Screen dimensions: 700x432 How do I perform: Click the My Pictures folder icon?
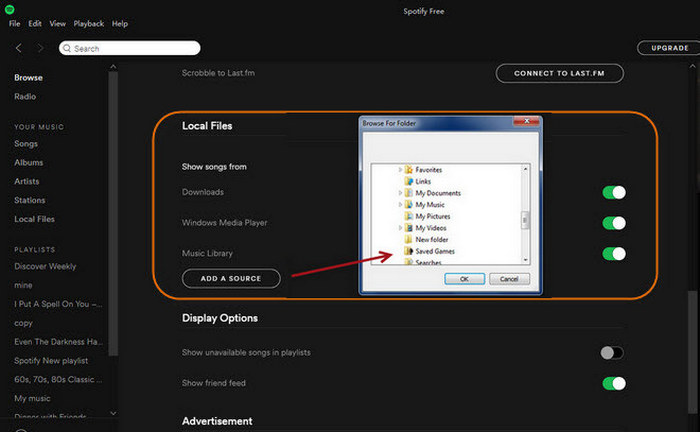[408, 216]
